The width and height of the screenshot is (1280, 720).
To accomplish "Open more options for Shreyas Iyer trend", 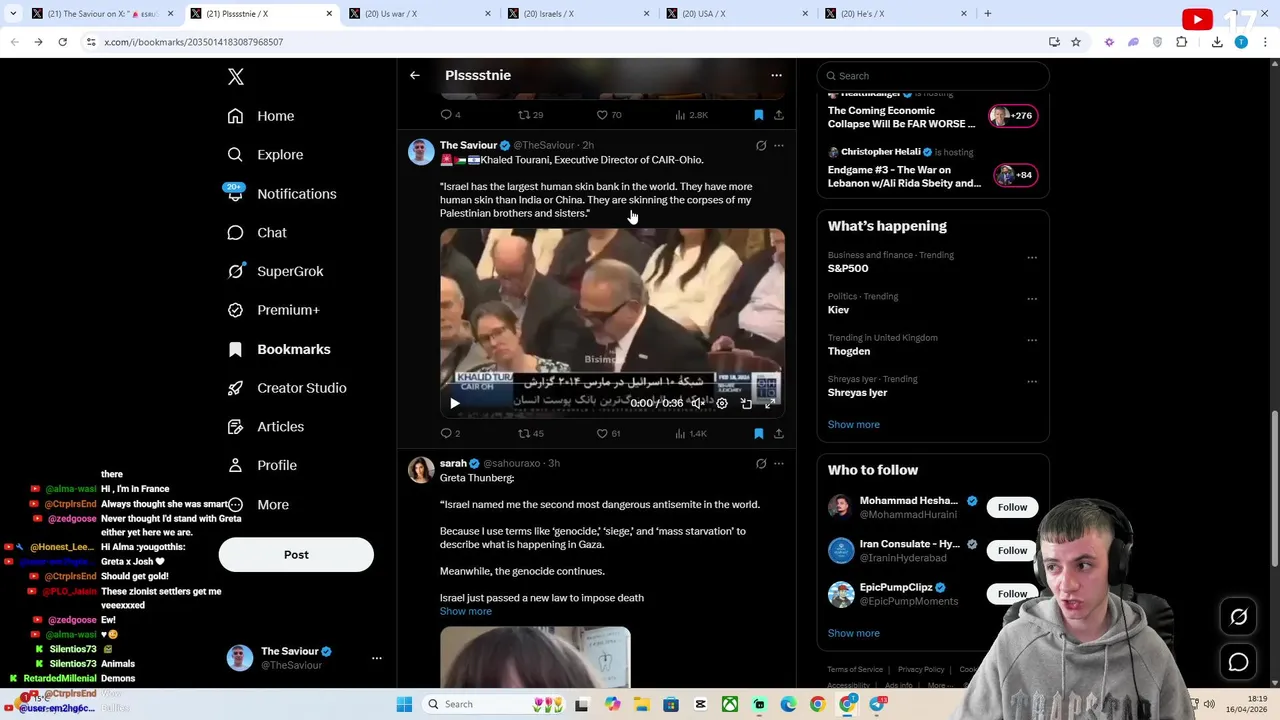I will click(1032, 381).
